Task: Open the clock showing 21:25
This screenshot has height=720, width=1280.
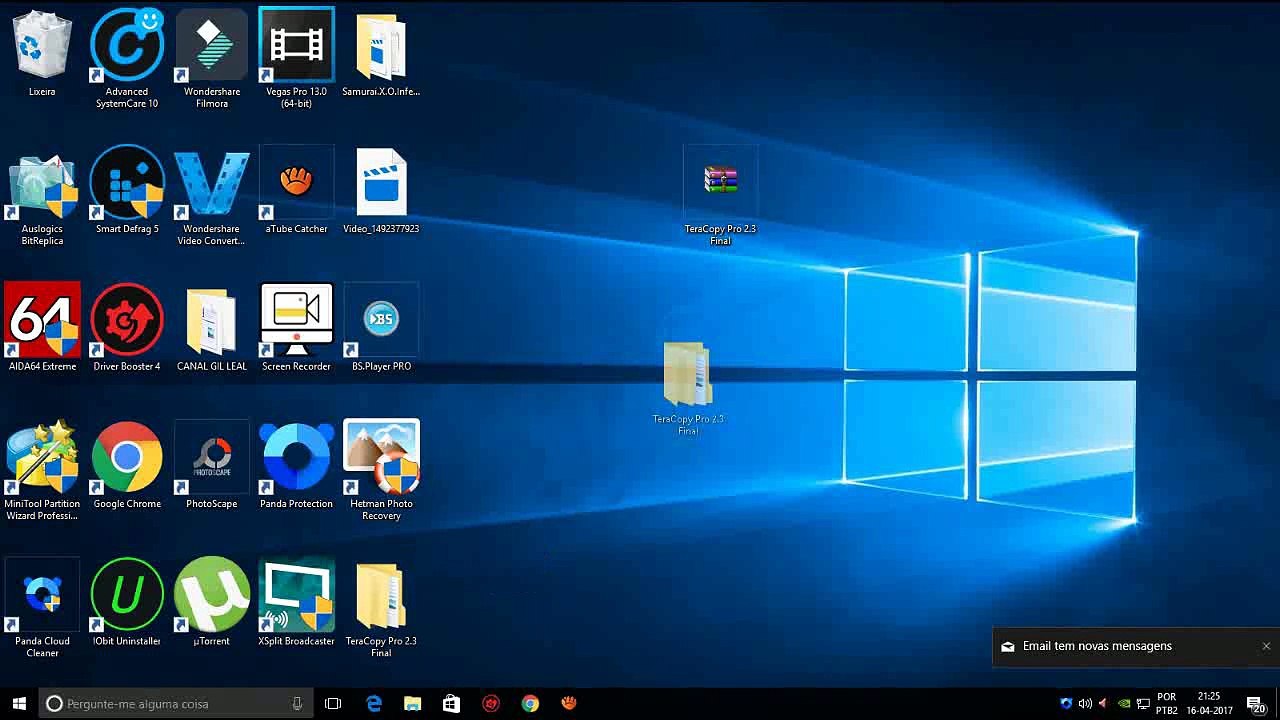Action: pyautogui.click(x=1209, y=704)
